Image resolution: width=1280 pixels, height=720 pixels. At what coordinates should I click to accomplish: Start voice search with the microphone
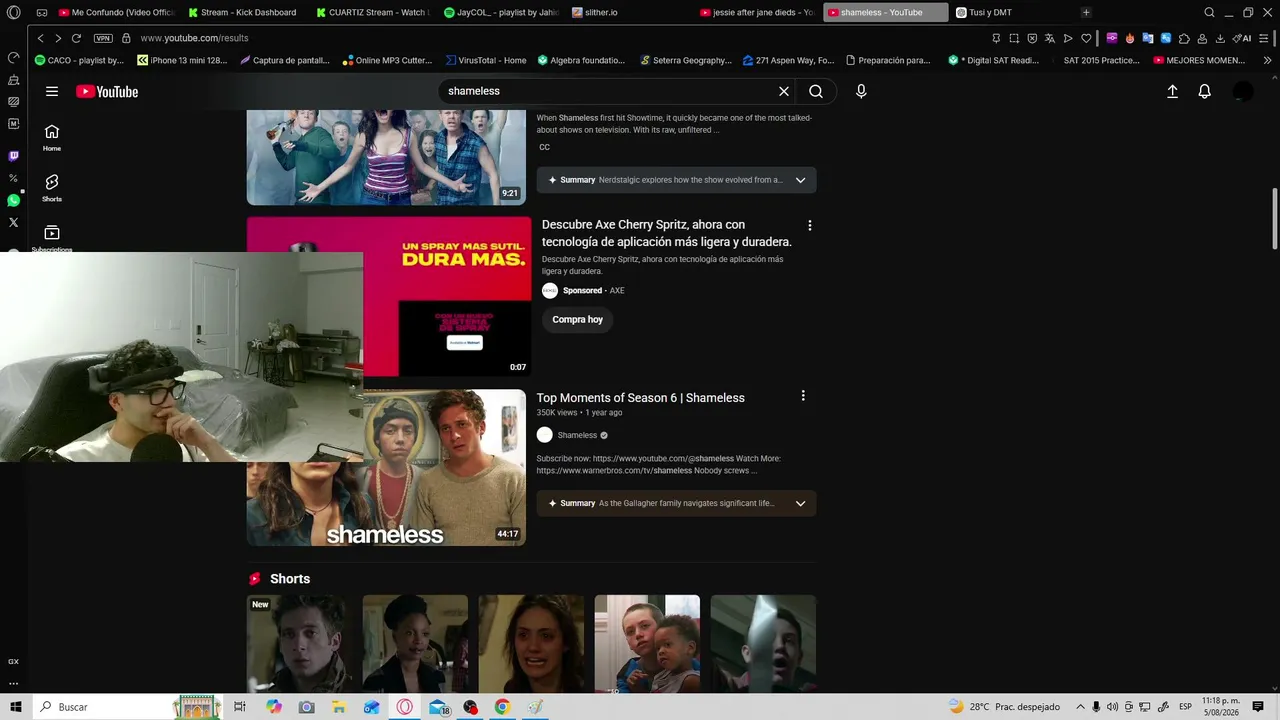pyautogui.click(x=861, y=91)
